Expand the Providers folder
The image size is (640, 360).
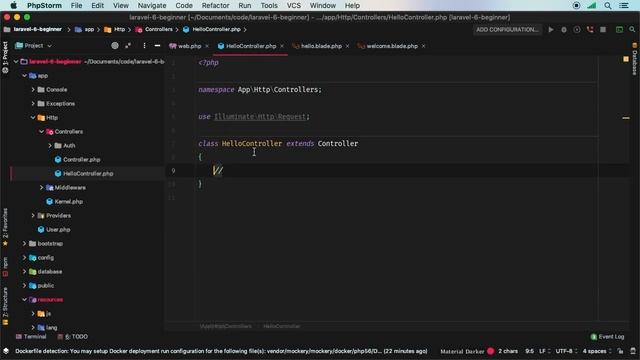[33, 216]
